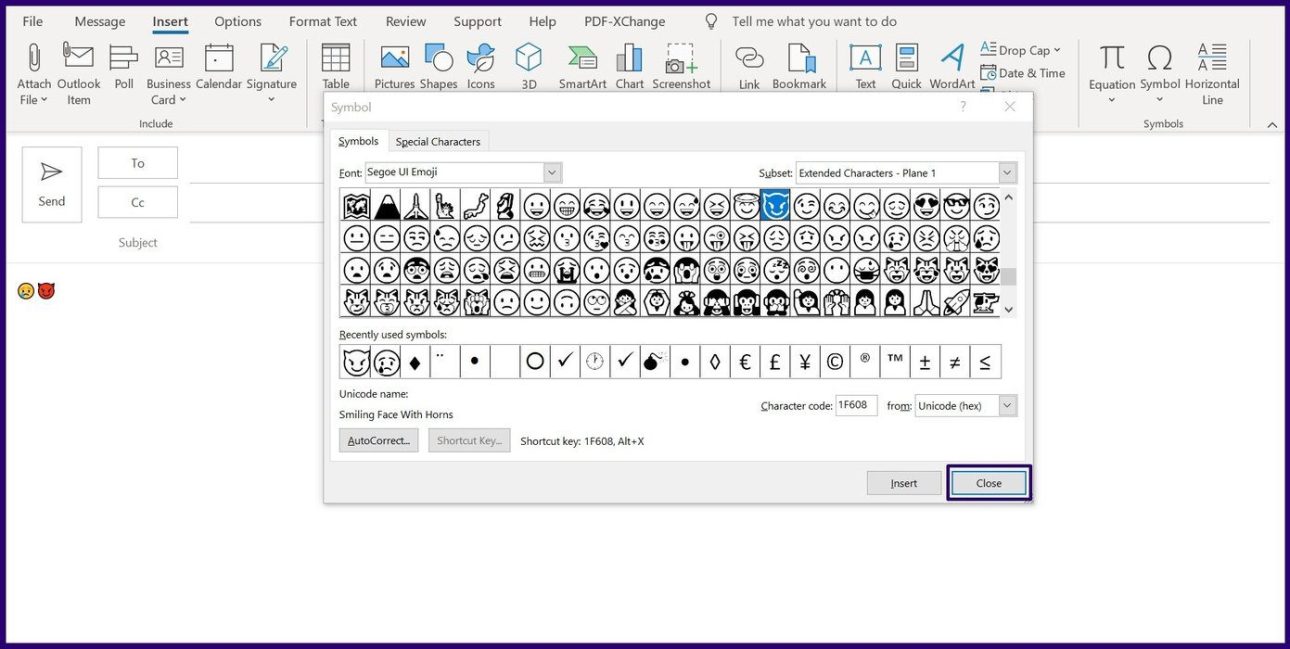The image size is (1290, 649).
Task: Expand the Unicode (hex) from dropdown
Action: click(1007, 406)
